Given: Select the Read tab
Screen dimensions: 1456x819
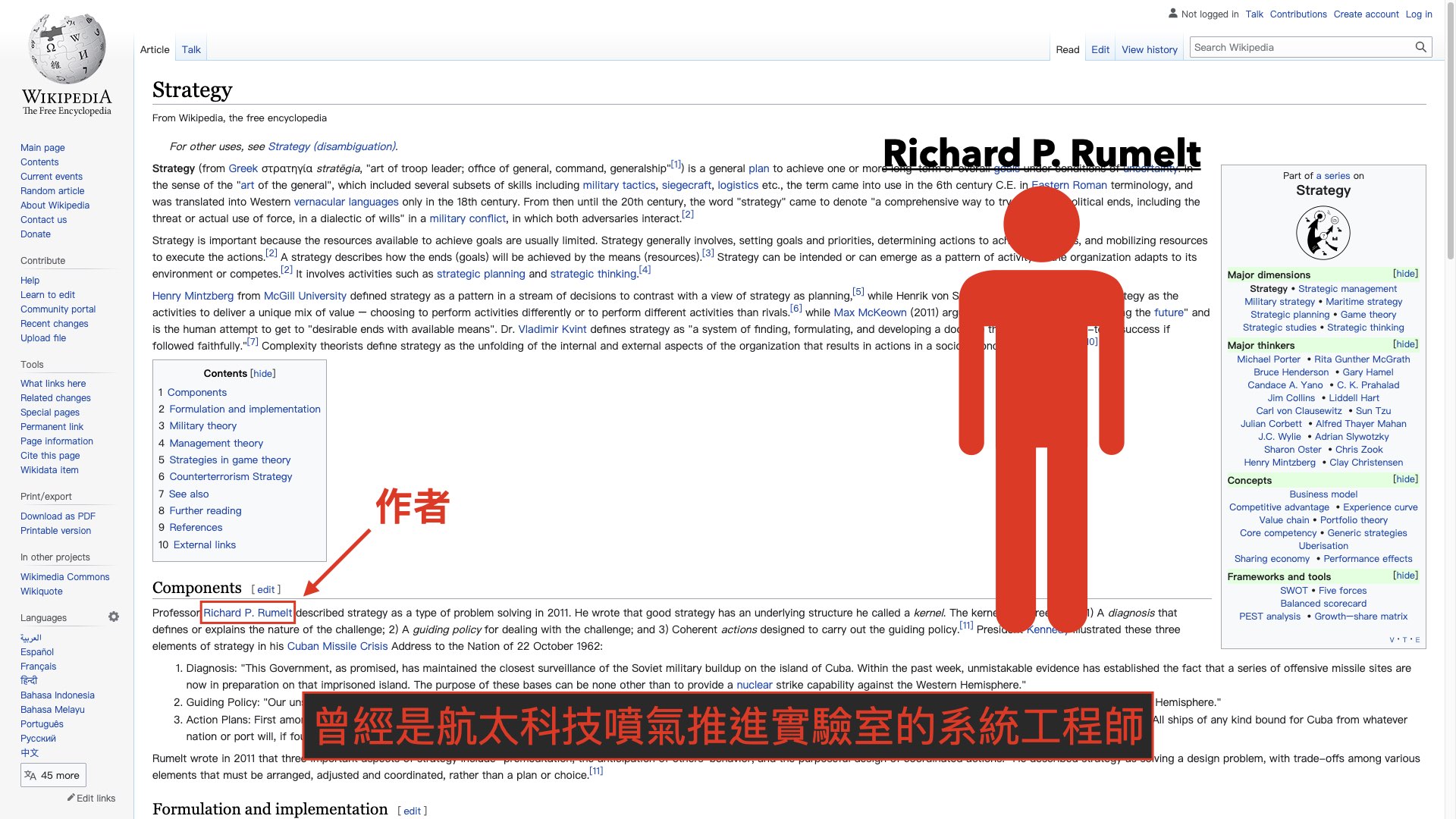Looking at the screenshot, I should click(1067, 49).
